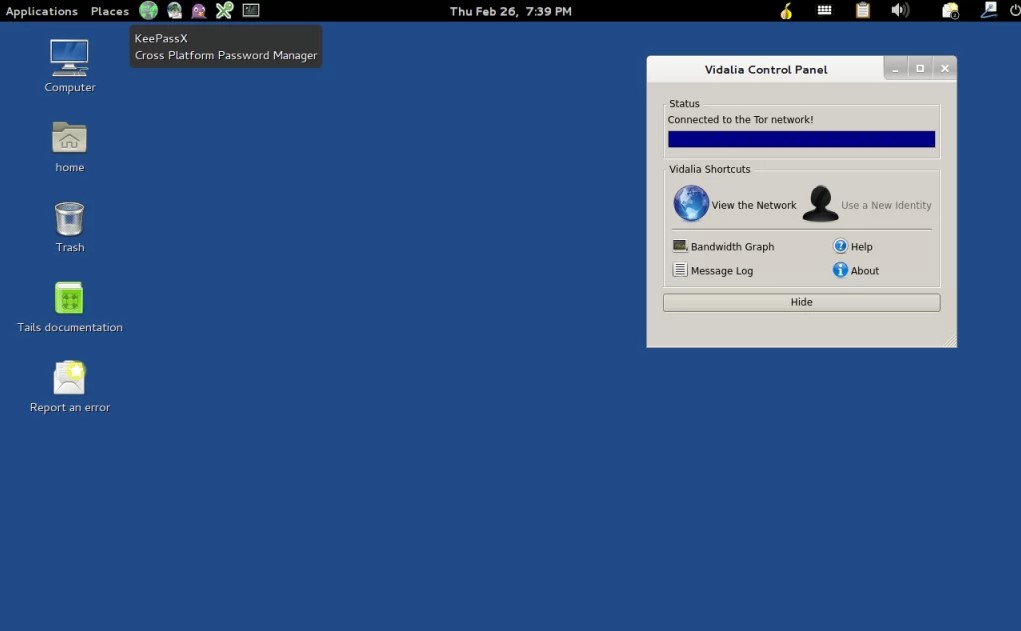The width and height of the screenshot is (1021, 631).
Task: Click the 'Connected to the Tor network!' status text
Action: [740, 120]
